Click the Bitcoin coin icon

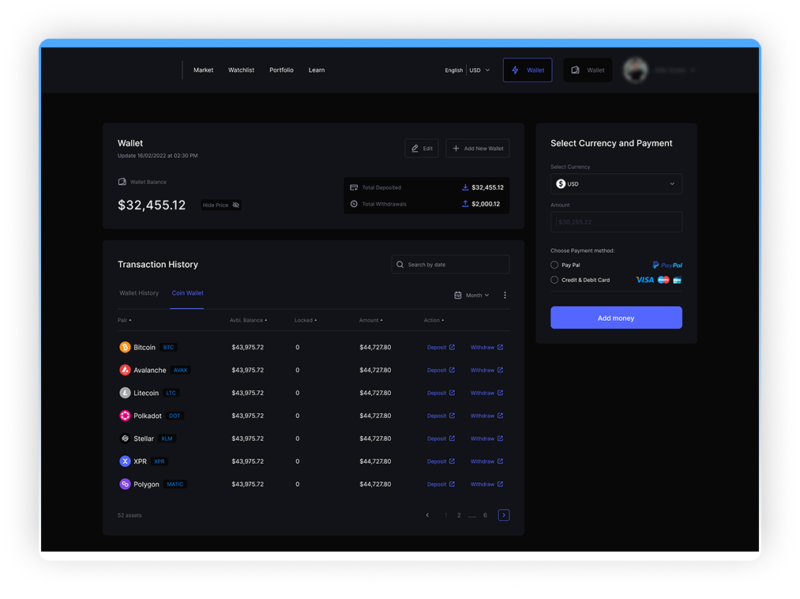pos(125,347)
